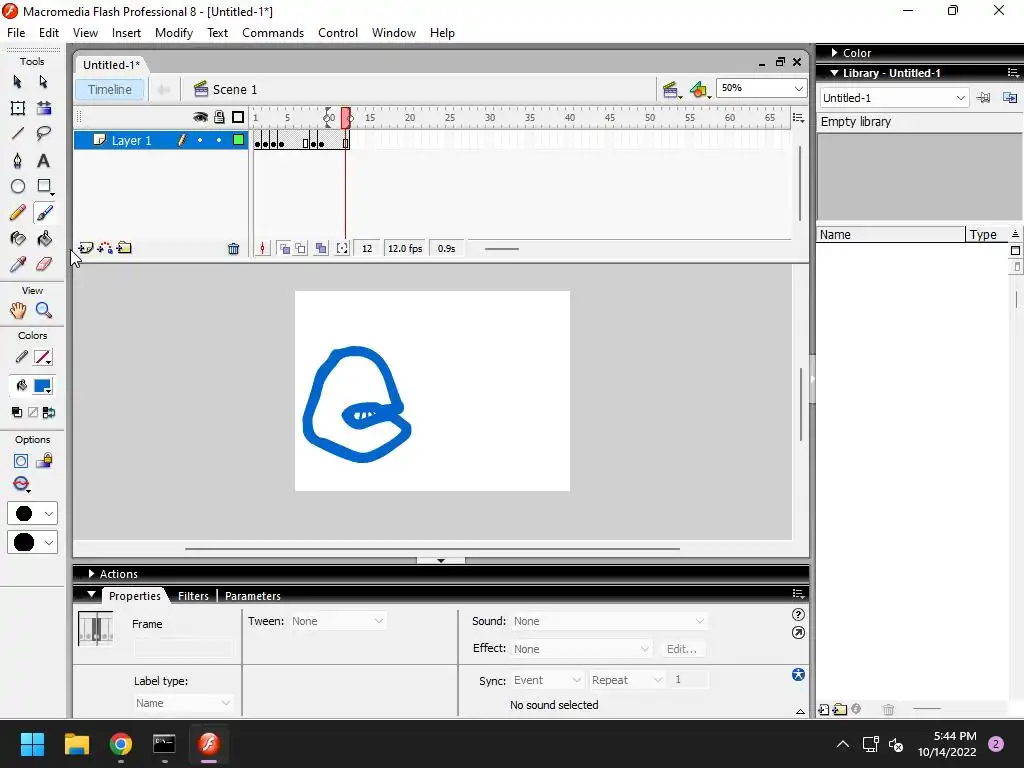1024x768 pixels.
Task: Click Edit Scene clapper icon
Action: pyautogui.click(x=670, y=89)
